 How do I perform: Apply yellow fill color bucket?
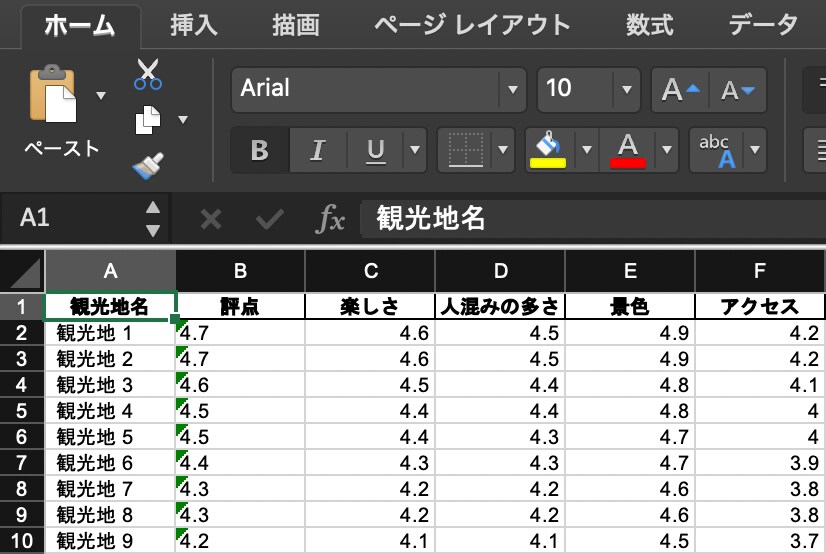[548, 150]
